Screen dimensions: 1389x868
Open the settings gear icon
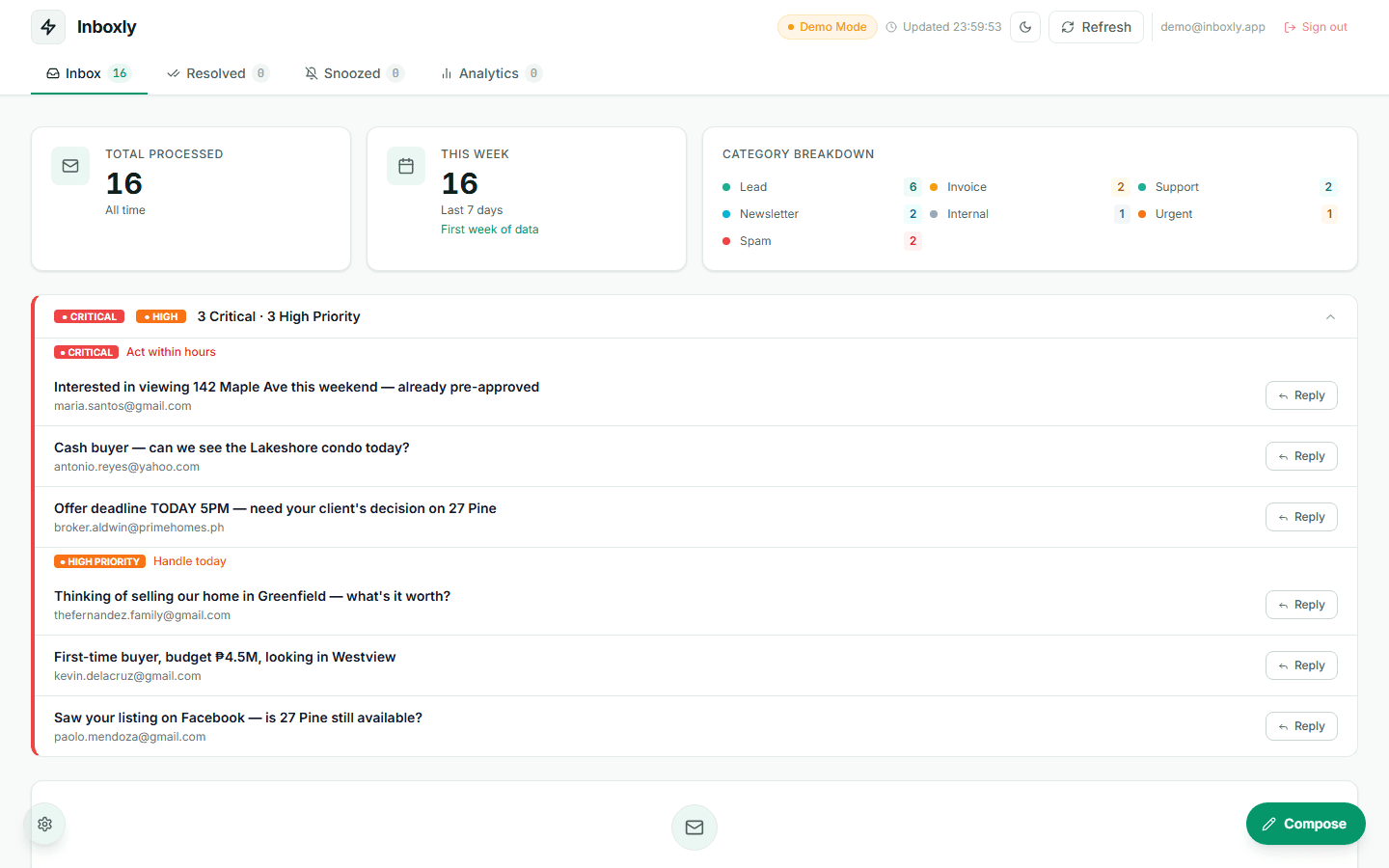44,824
